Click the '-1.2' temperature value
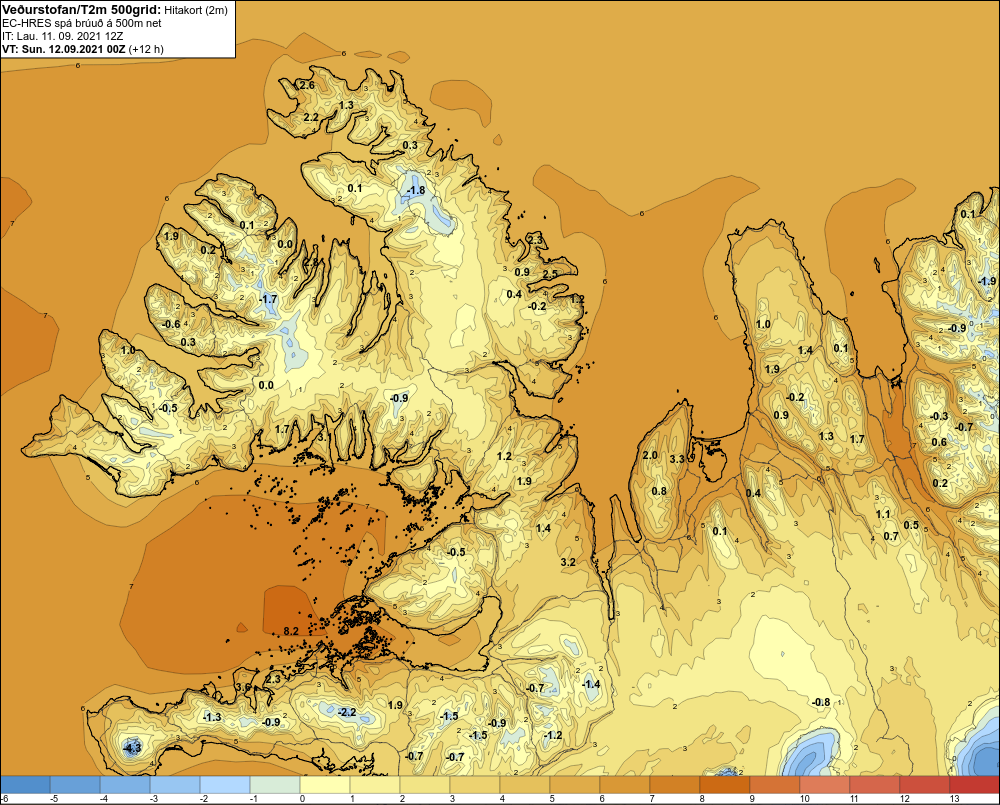Screen dimensions: 1000x805 [x=553, y=735]
